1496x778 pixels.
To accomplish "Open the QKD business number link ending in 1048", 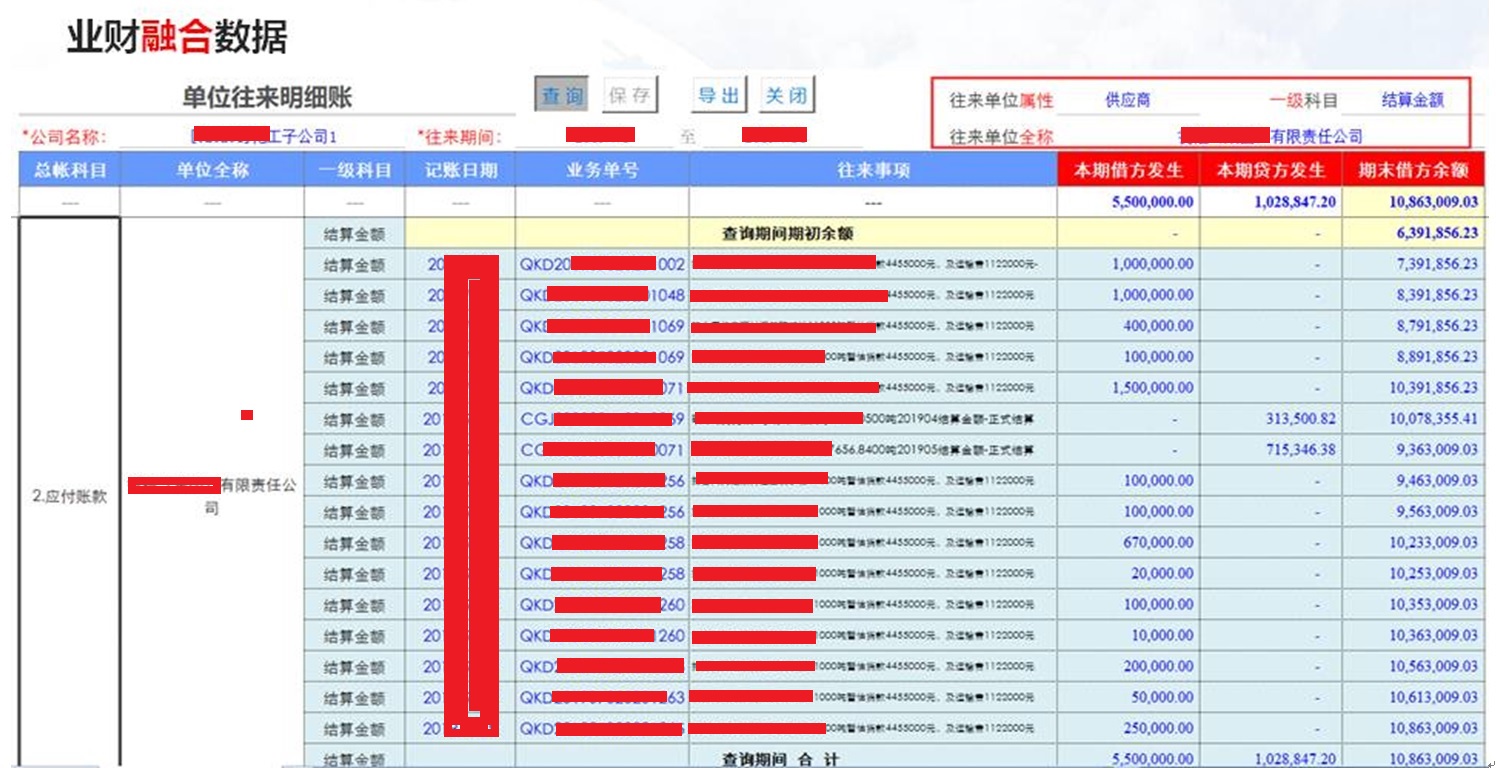I will [602, 295].
